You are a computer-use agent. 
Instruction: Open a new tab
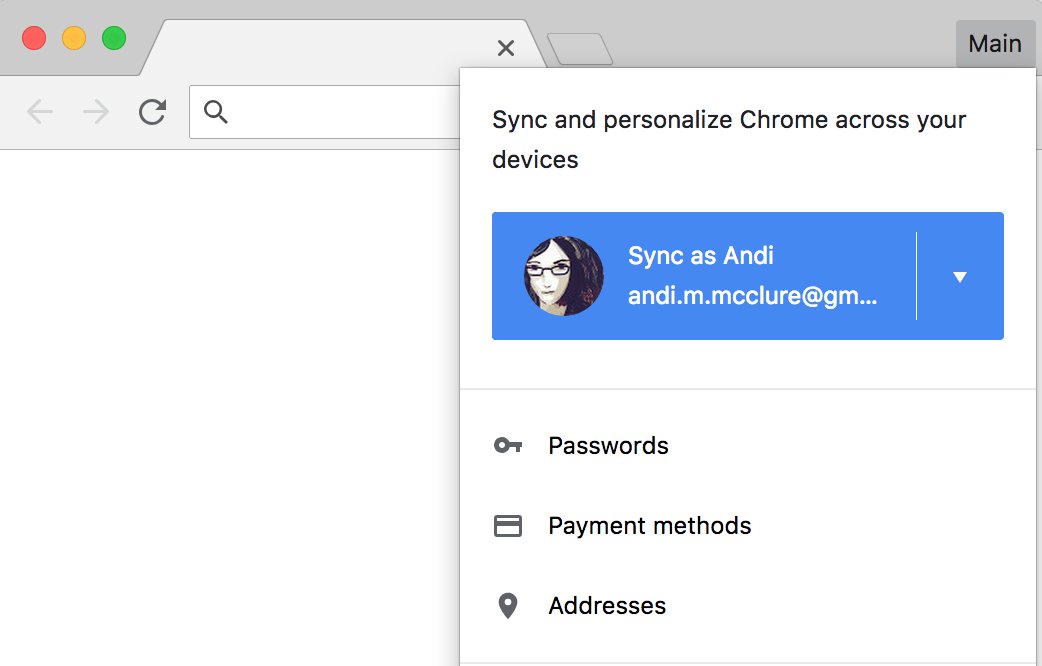[579, 49]
